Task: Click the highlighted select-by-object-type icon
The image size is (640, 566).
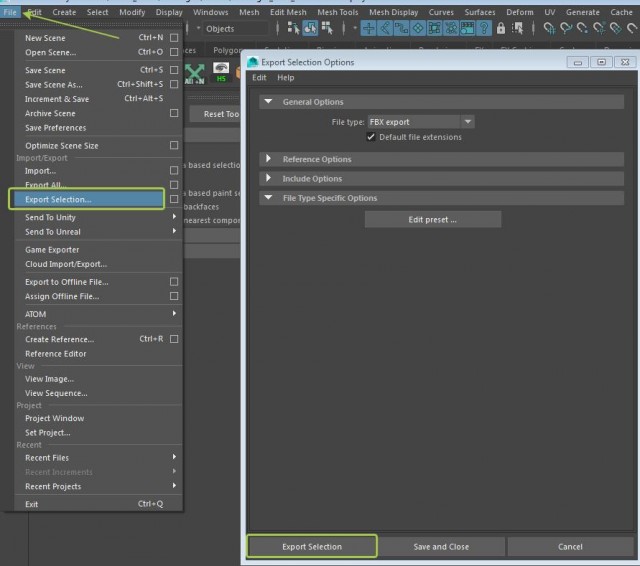Action: pyautogui.click(x=311, y=29)
